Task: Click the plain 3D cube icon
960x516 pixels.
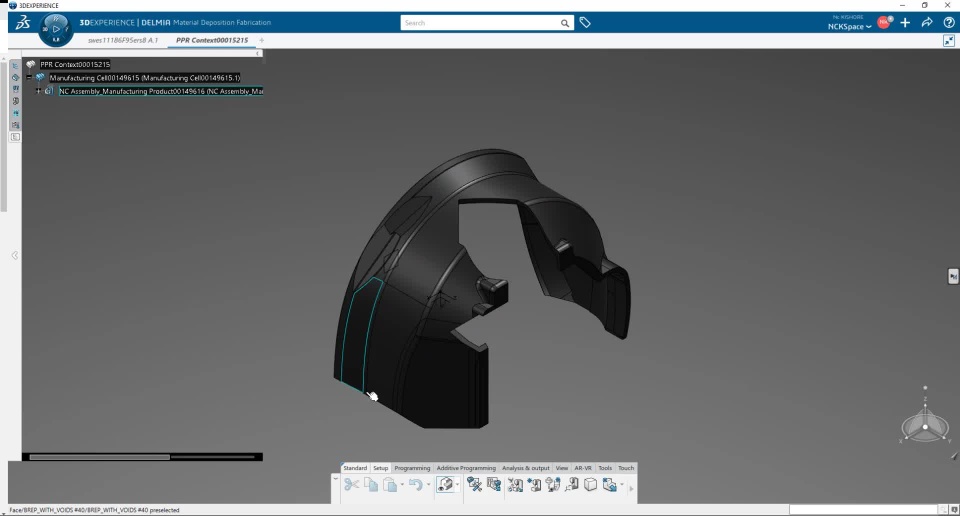Action: pyautogui.click(x=590, y=485)
